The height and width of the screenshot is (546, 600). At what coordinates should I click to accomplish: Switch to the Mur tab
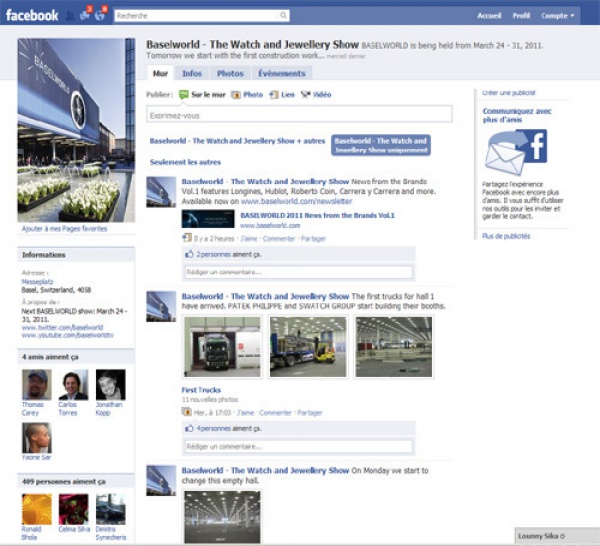[160, 73]
